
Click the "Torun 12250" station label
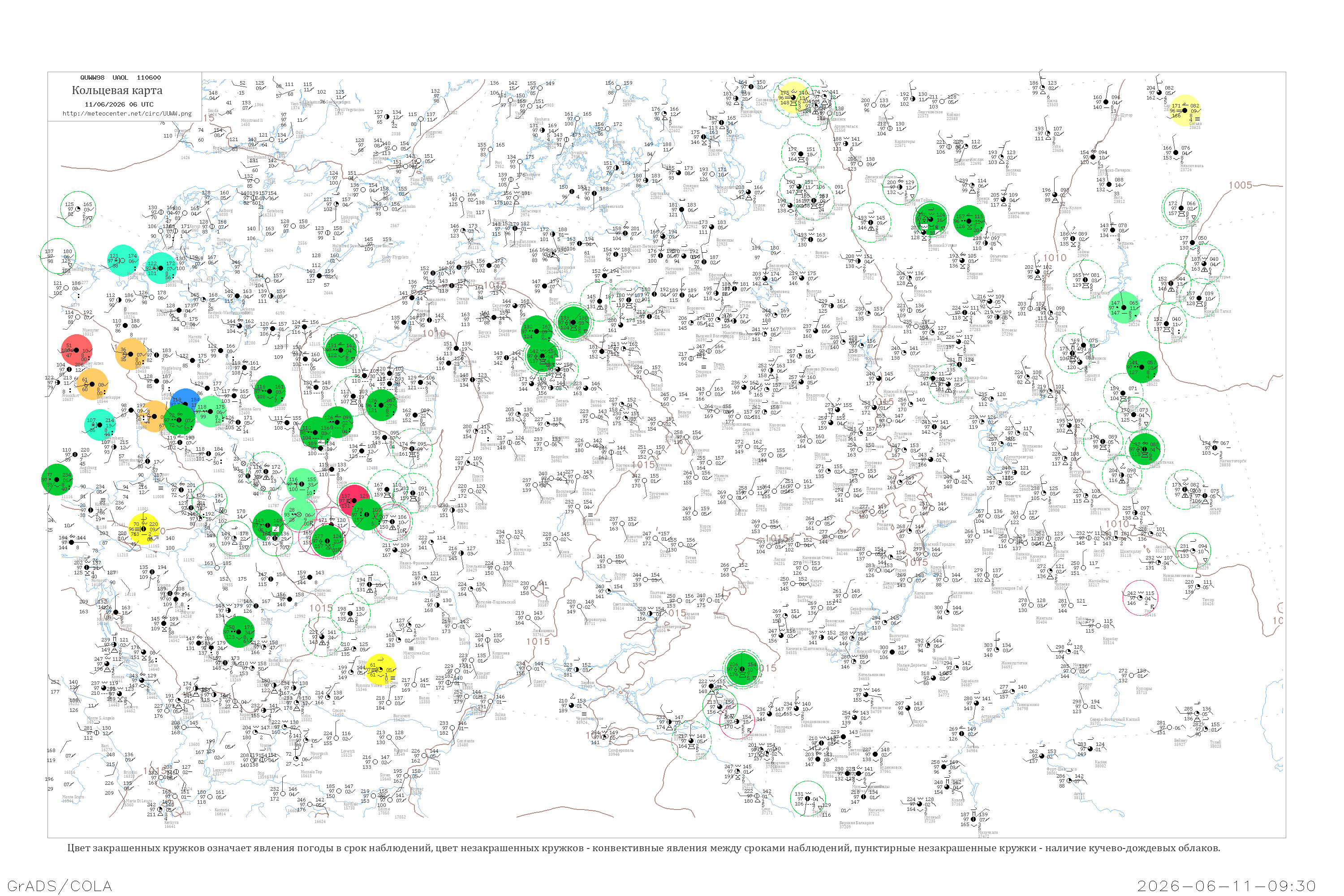(x=326, y=402)
